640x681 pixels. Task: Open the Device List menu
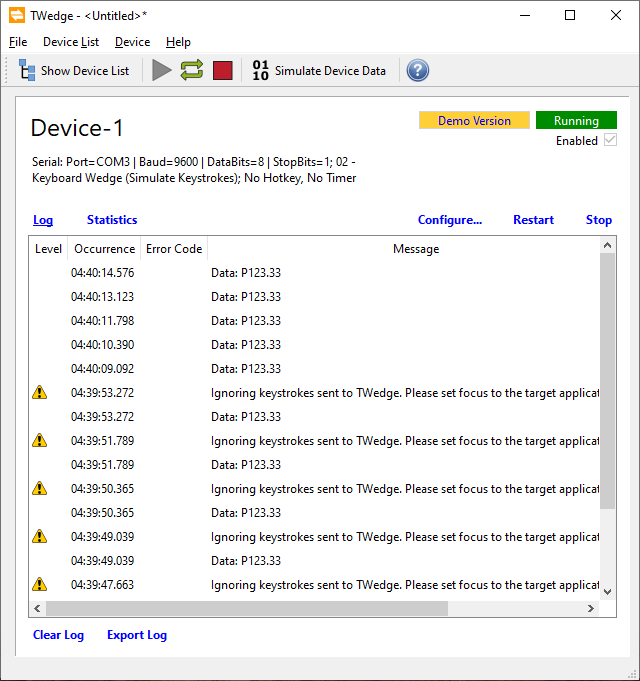[x=71, y=42]
